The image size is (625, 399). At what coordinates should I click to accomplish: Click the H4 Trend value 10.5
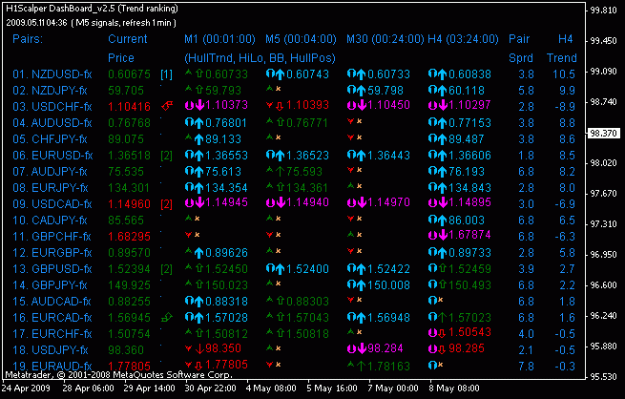[564, 74]
